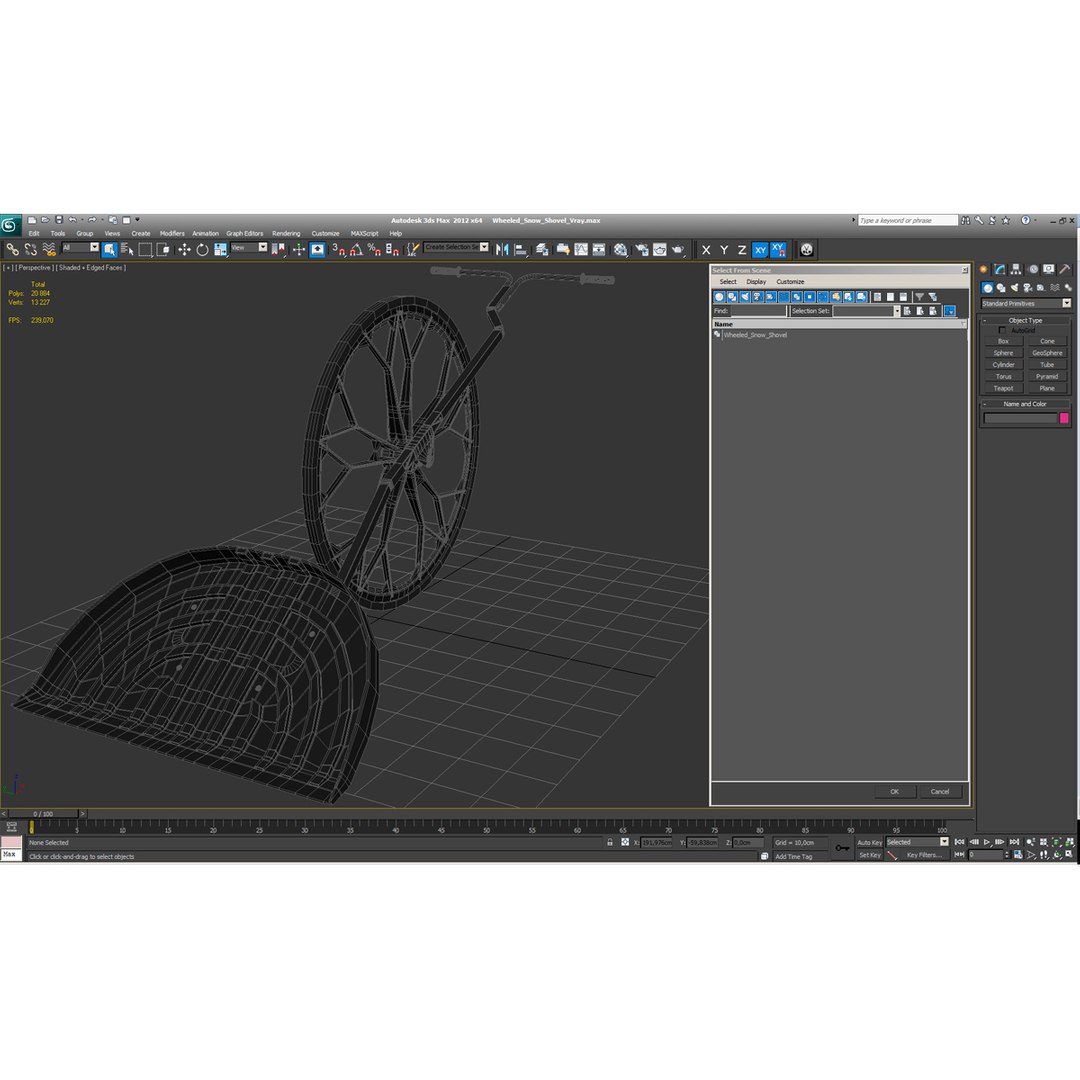This screenshot has height=1080, width=1080.
Task: Click the Select and Scale tool
Action: click(x=220, y=249)
